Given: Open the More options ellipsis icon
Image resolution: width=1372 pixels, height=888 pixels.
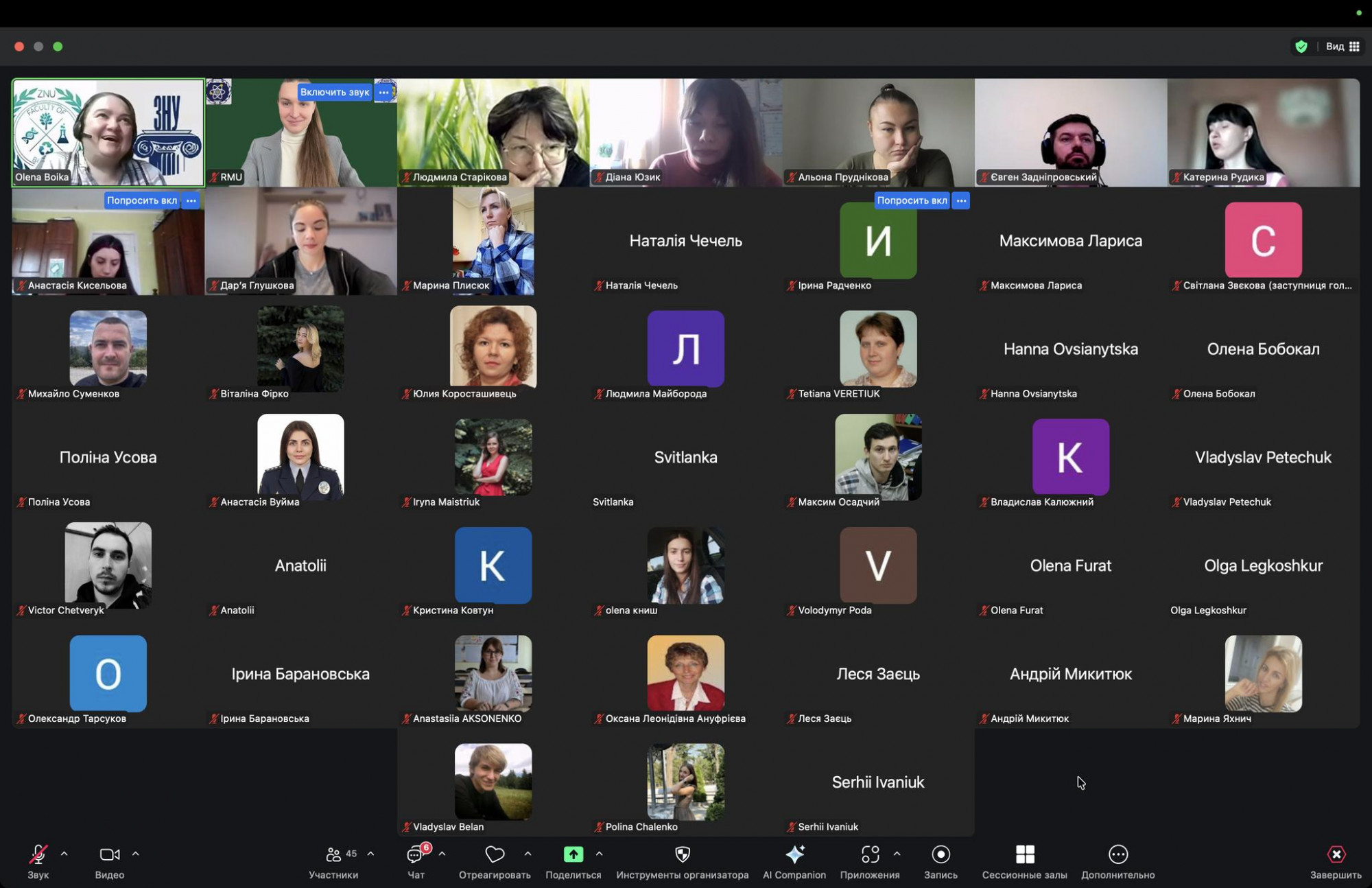Looking at the screenshot, I should coord(1118,854).
